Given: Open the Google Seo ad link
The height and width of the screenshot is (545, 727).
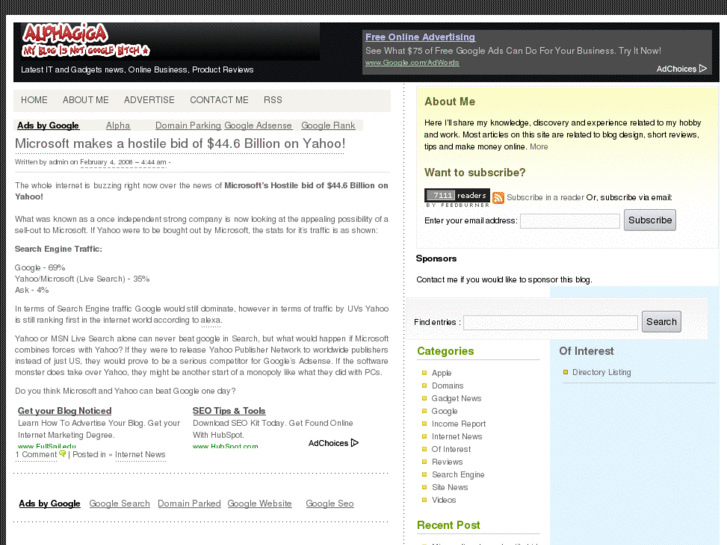Looking at the screenshot, I should pyautogui.click(x=330, y=504).
